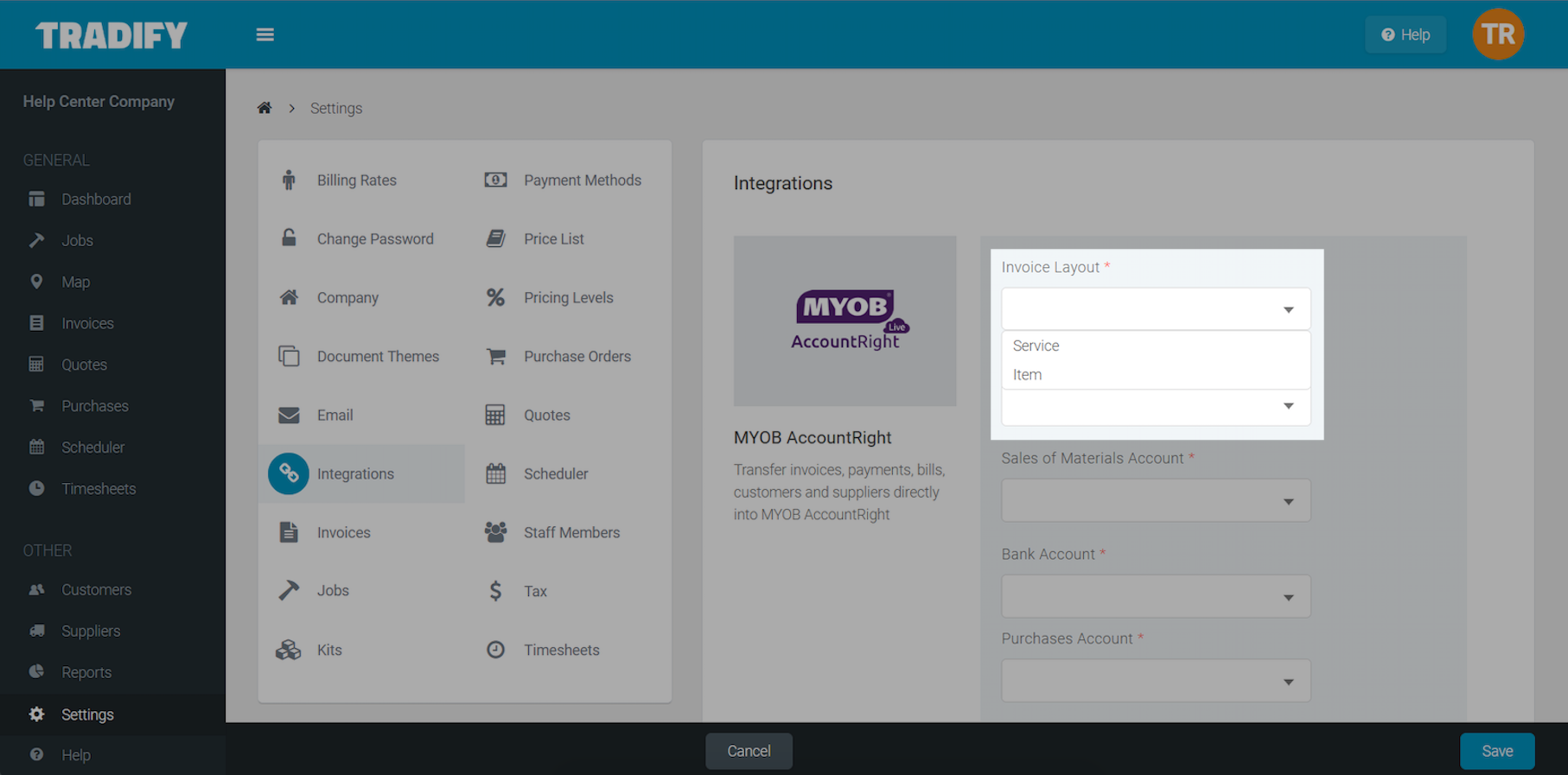Open Customers in the sidebar
Viewport: 1568px width, 775px height.
(x=96, y=590)
